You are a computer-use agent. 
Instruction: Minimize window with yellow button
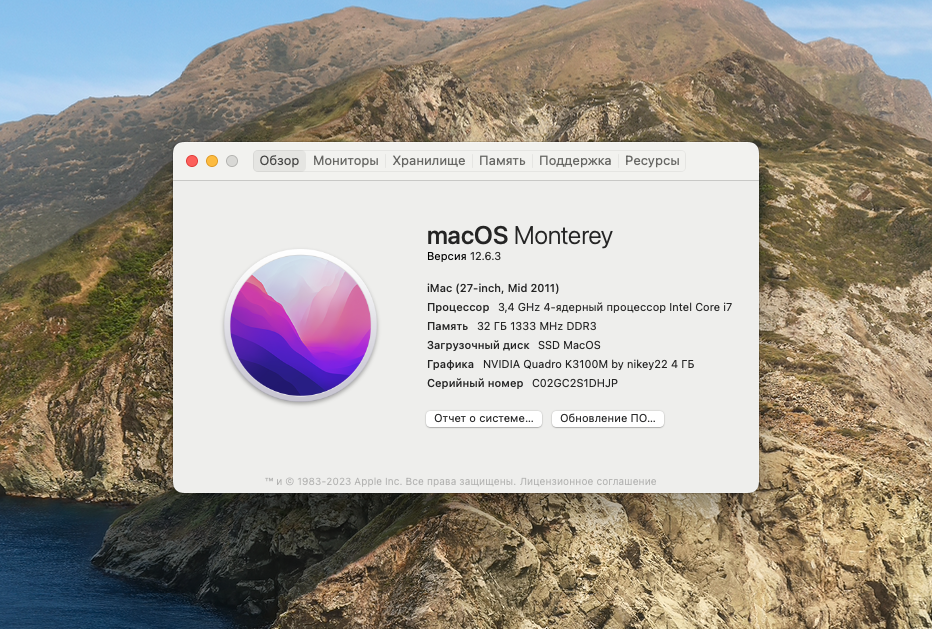(x=212, y=161)
